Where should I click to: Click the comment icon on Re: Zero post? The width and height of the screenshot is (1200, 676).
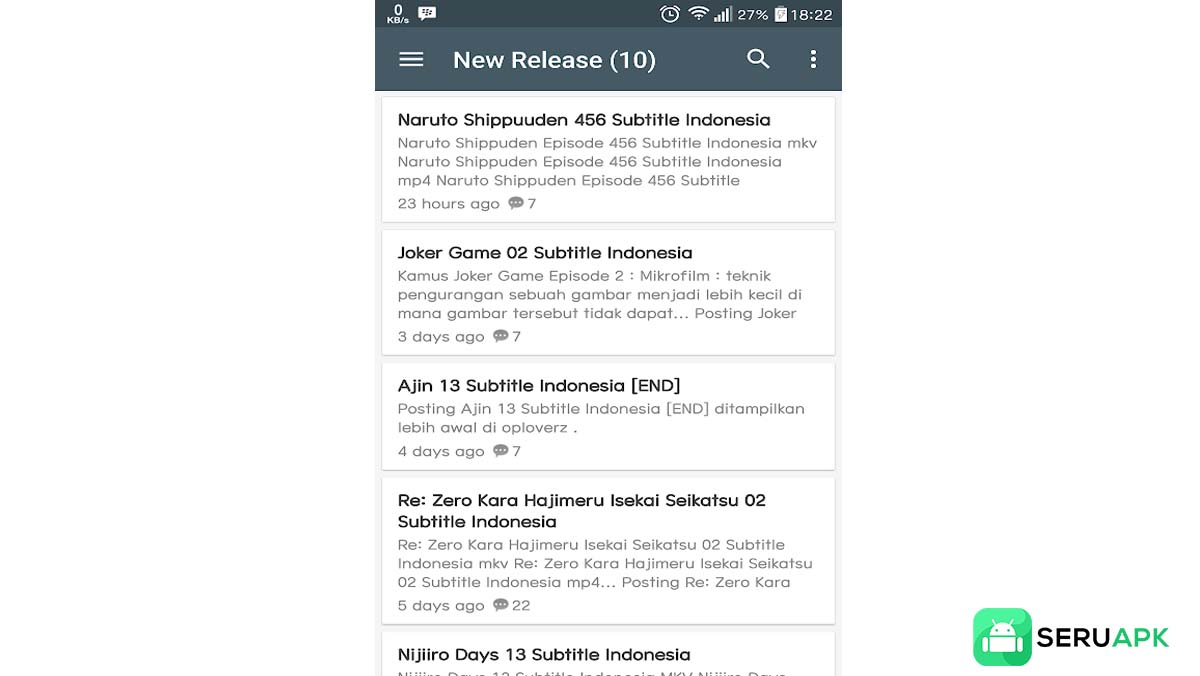(x=501, y=605)
